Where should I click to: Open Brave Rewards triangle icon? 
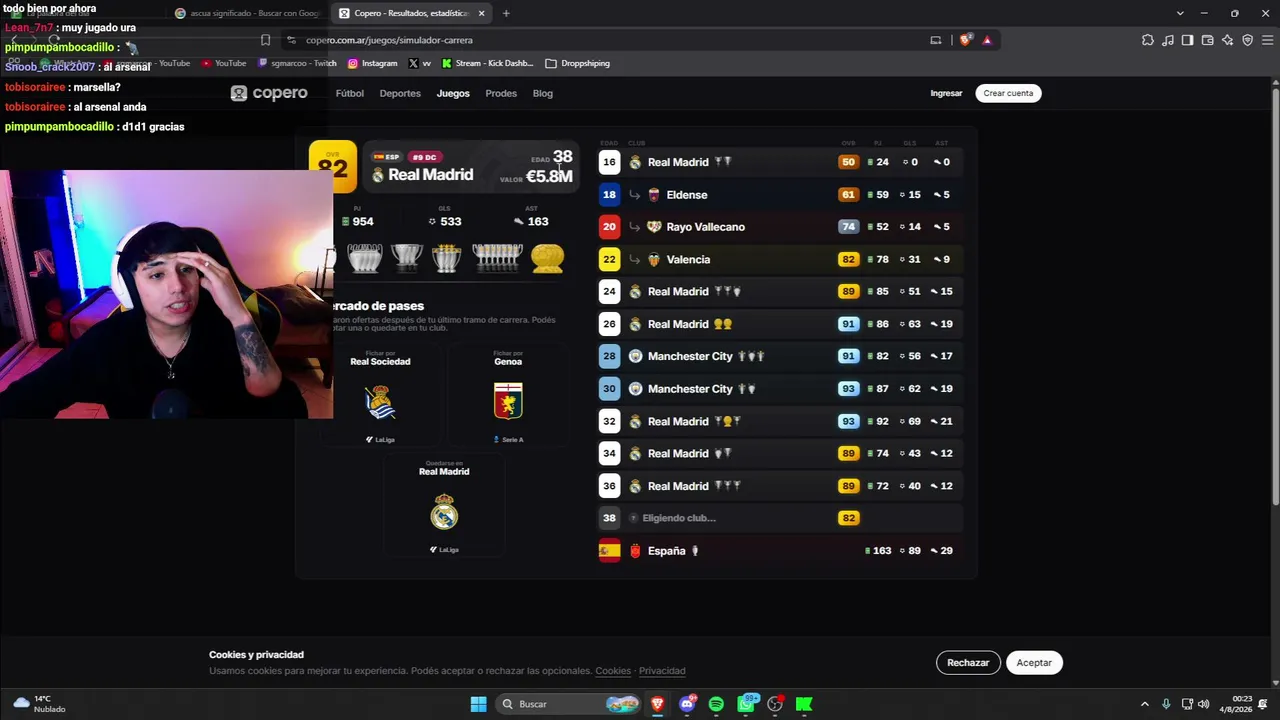tap(987, 40)
